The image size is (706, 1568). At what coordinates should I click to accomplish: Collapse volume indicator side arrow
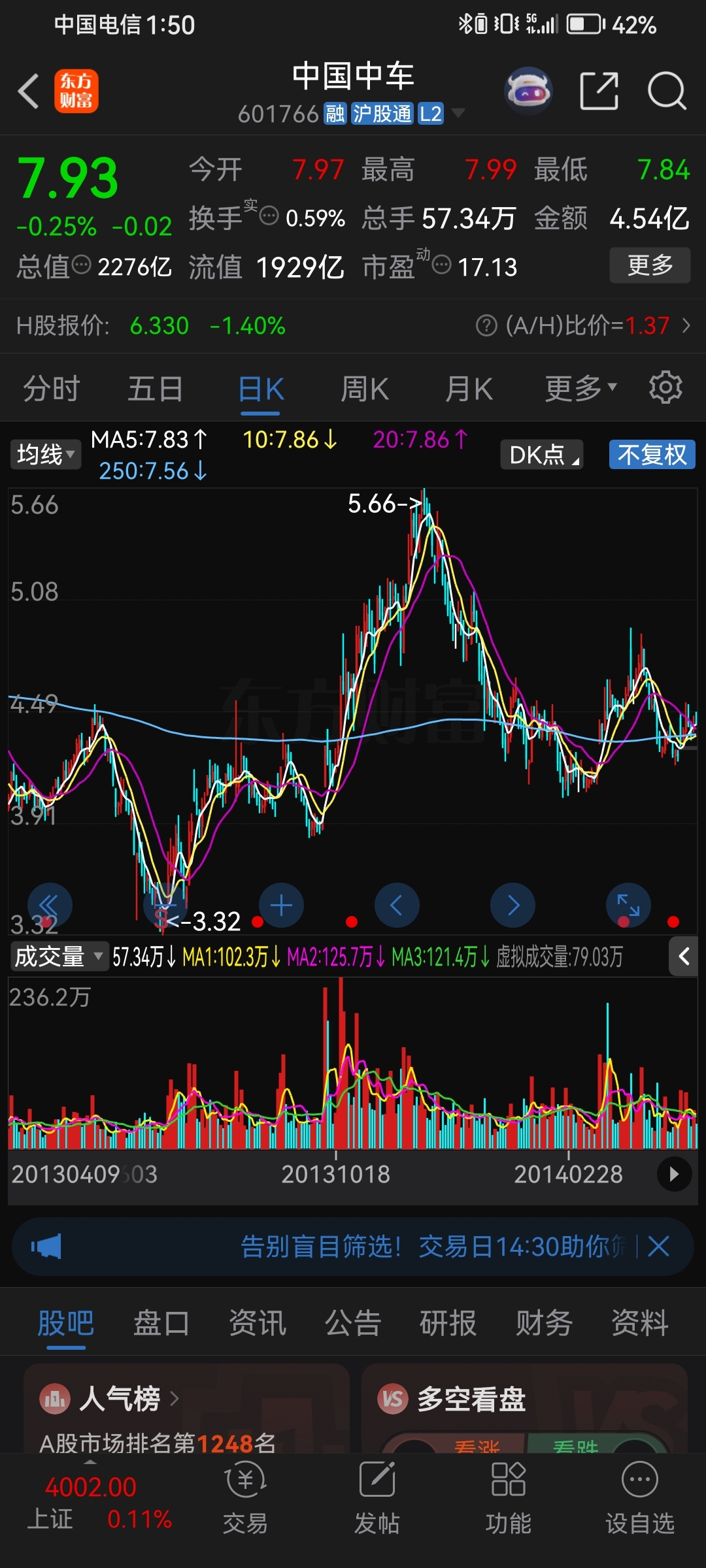[684, 957]
